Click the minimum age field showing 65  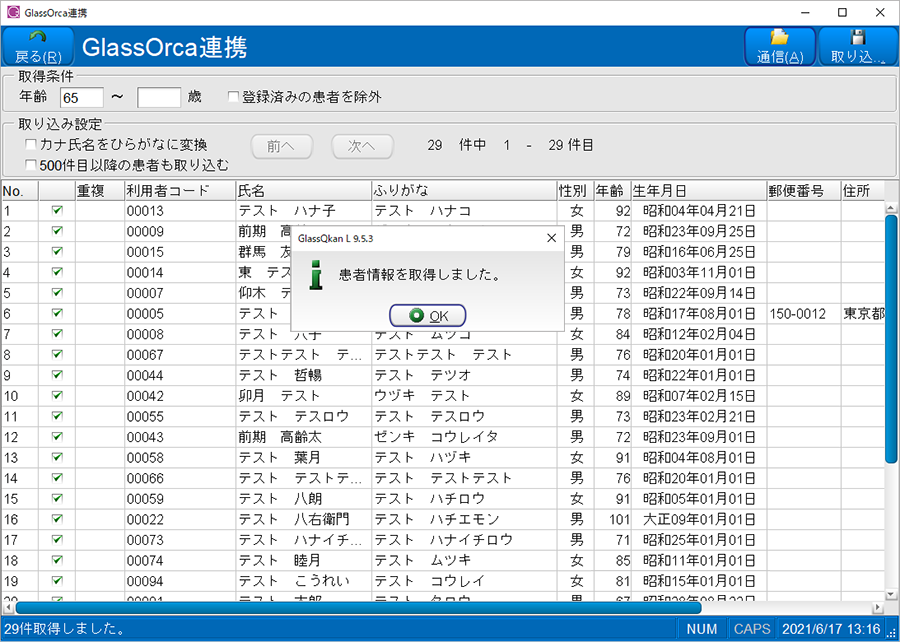[x=82, y=97]
